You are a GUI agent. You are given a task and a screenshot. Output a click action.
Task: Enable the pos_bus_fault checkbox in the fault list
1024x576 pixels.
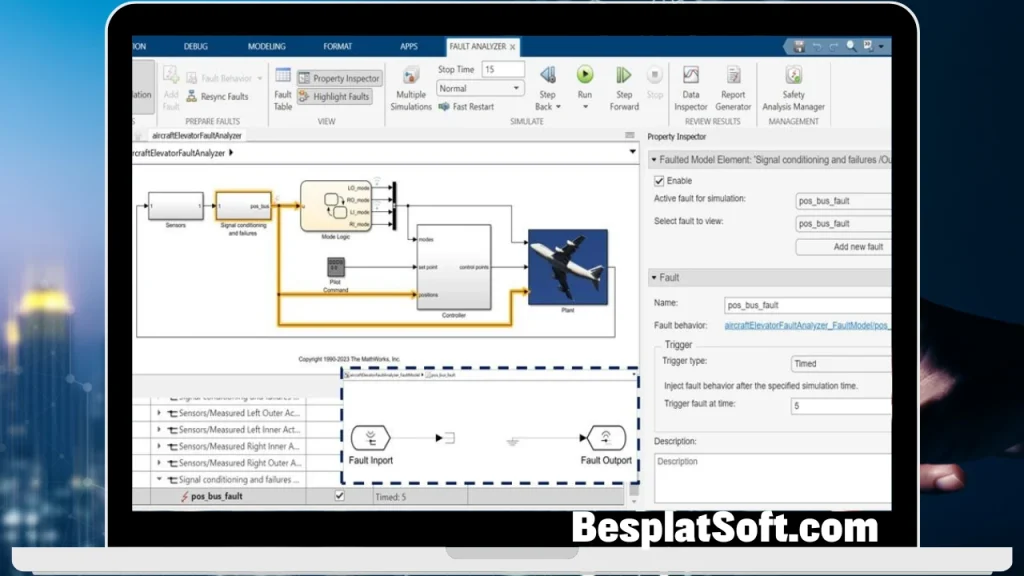tap(338, 495)
